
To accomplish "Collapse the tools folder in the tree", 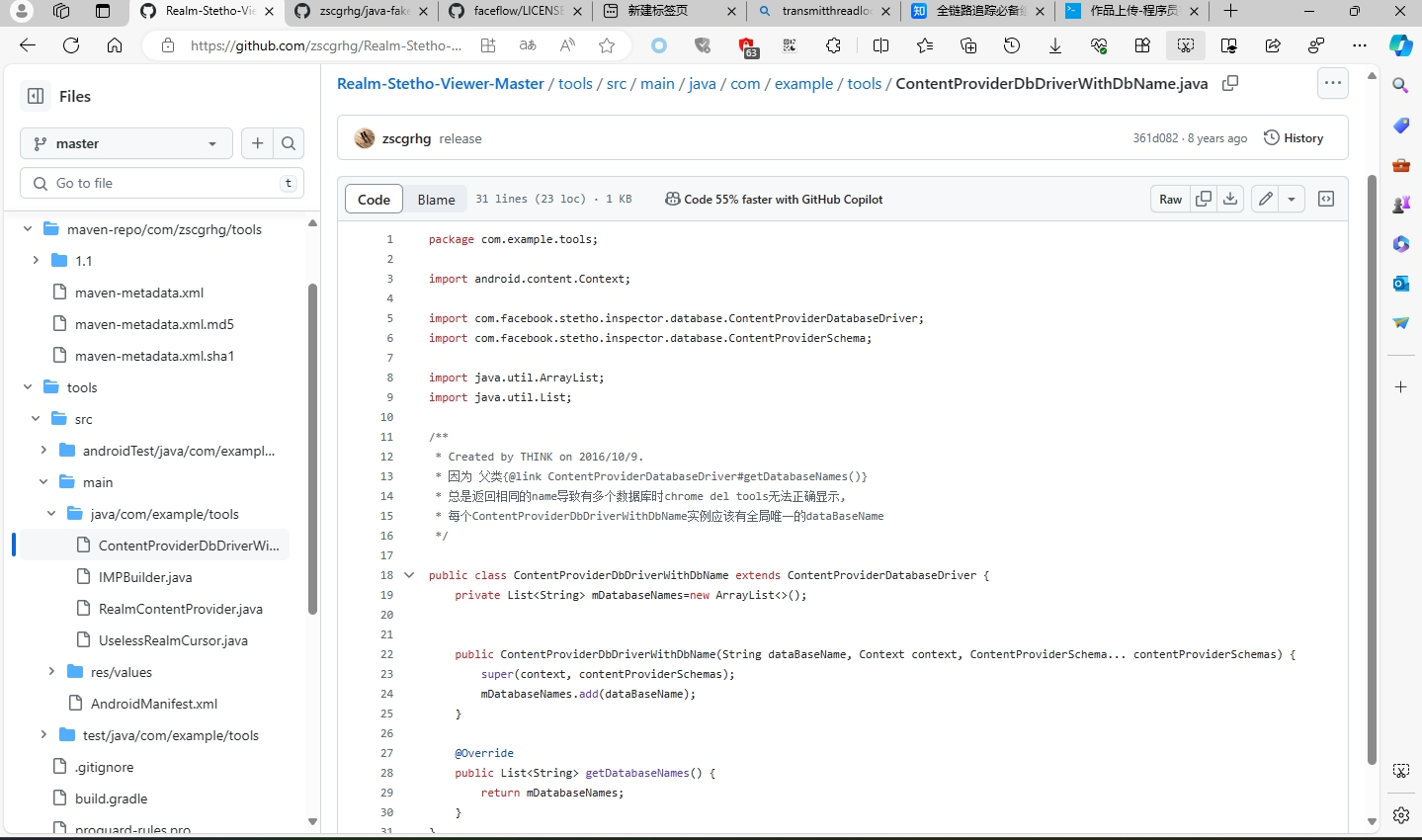I will 28,387.
